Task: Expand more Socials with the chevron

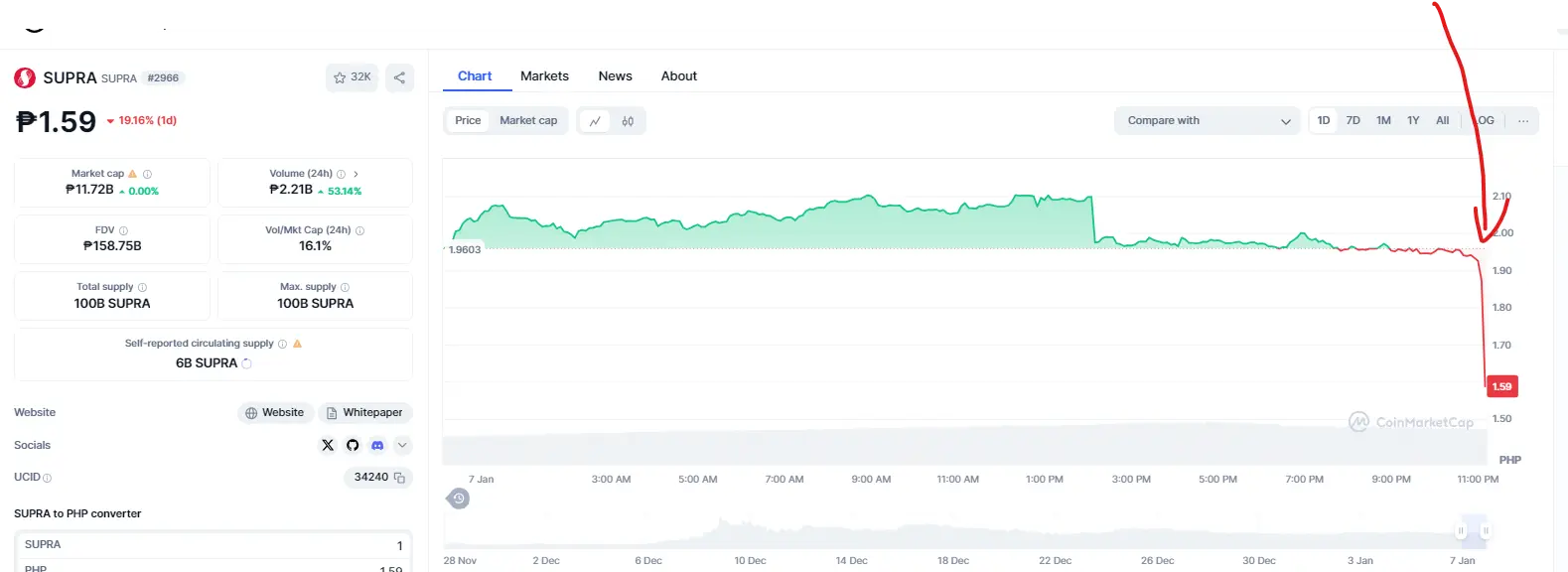Action: point(402,445)
